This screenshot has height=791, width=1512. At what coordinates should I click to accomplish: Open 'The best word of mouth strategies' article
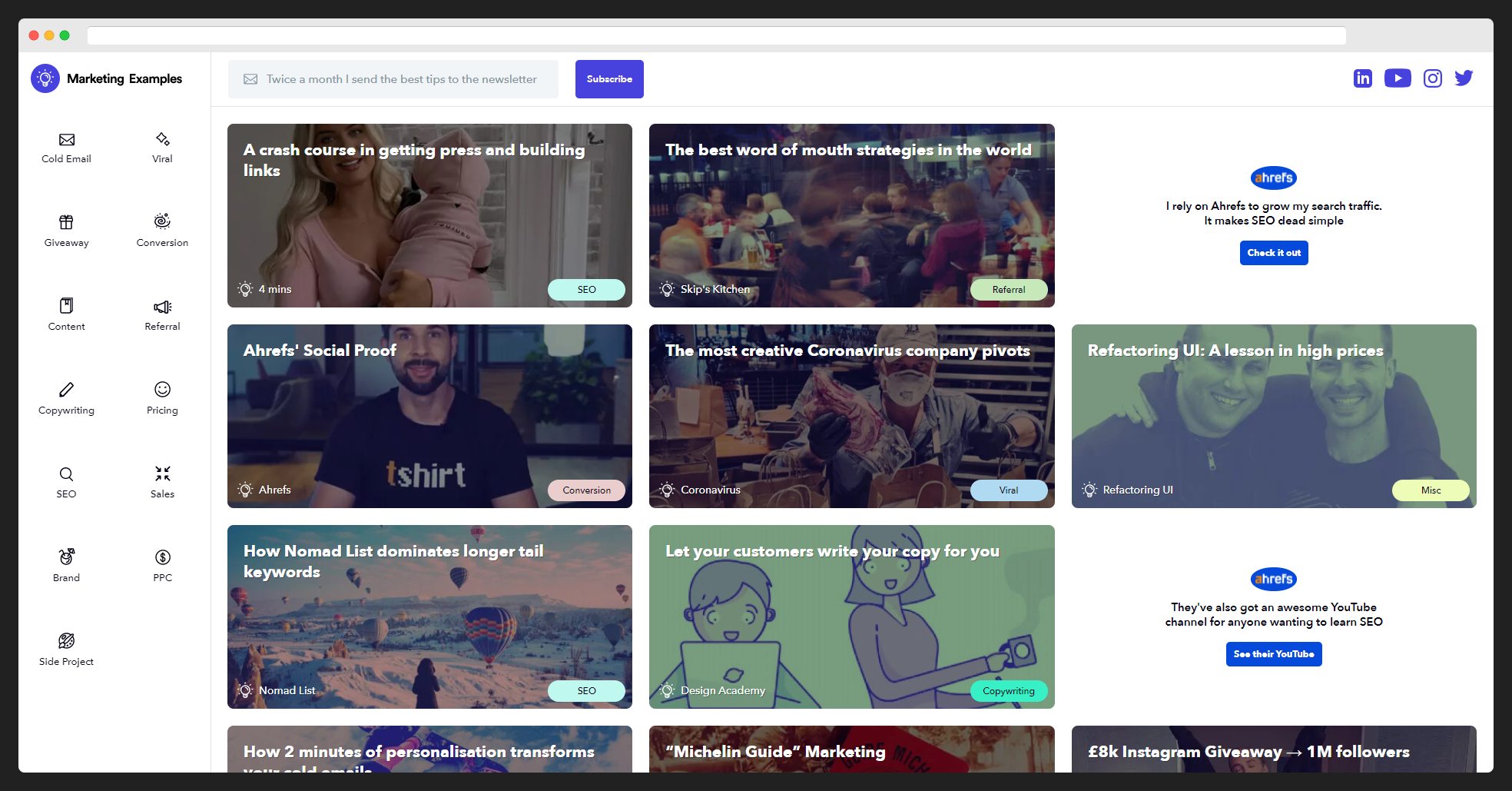click(x=851, y=215)
